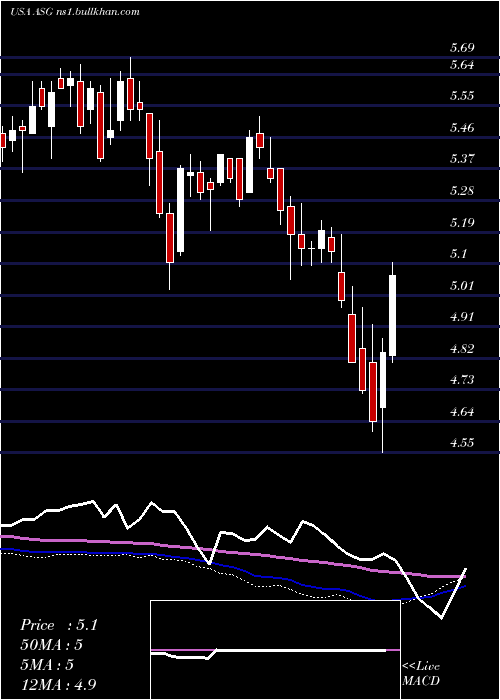
Task: Click the '<<Live MACD' label
Action: [x=421, y=674]
